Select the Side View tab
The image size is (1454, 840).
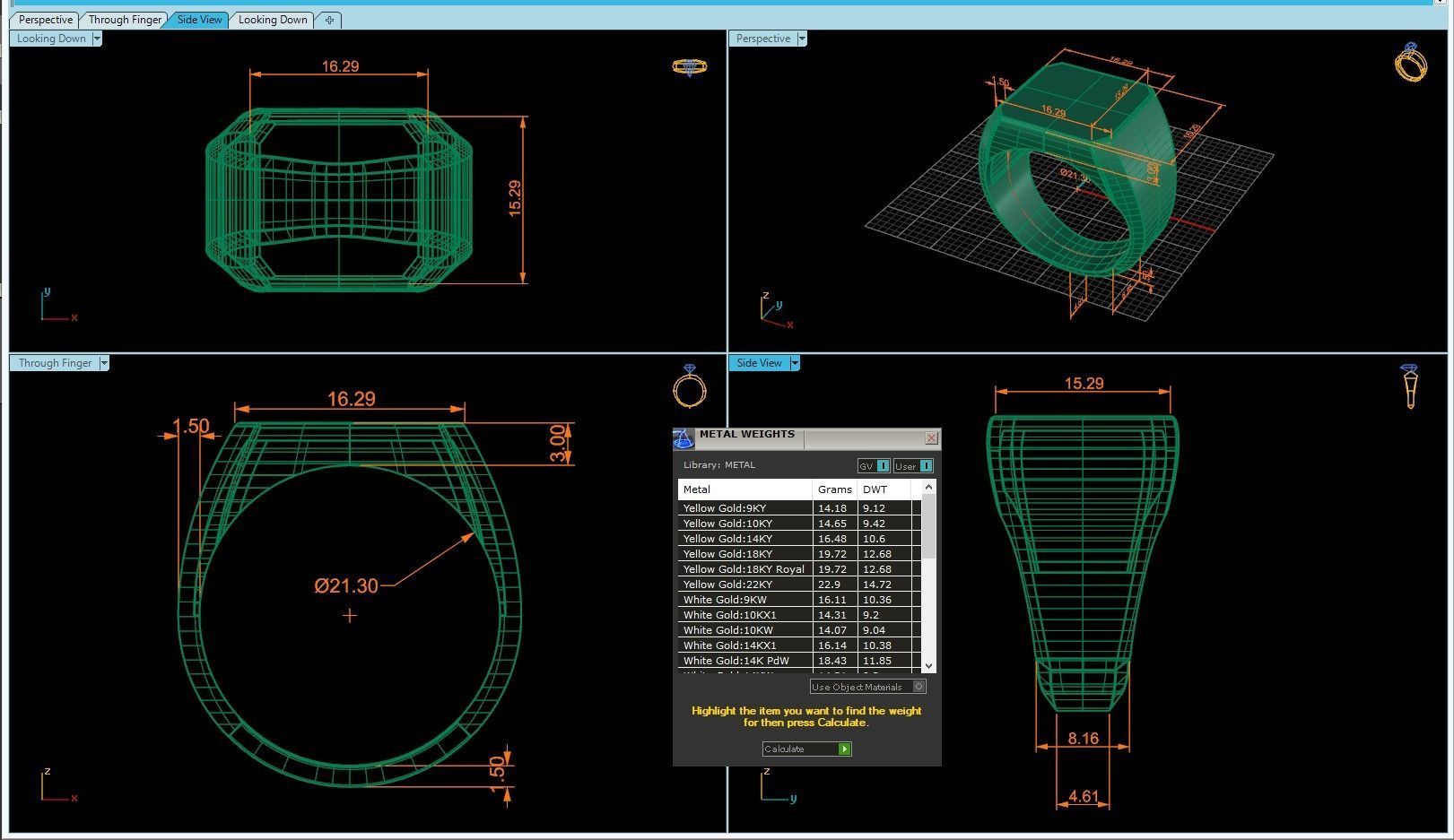click(x=199, y=20)
